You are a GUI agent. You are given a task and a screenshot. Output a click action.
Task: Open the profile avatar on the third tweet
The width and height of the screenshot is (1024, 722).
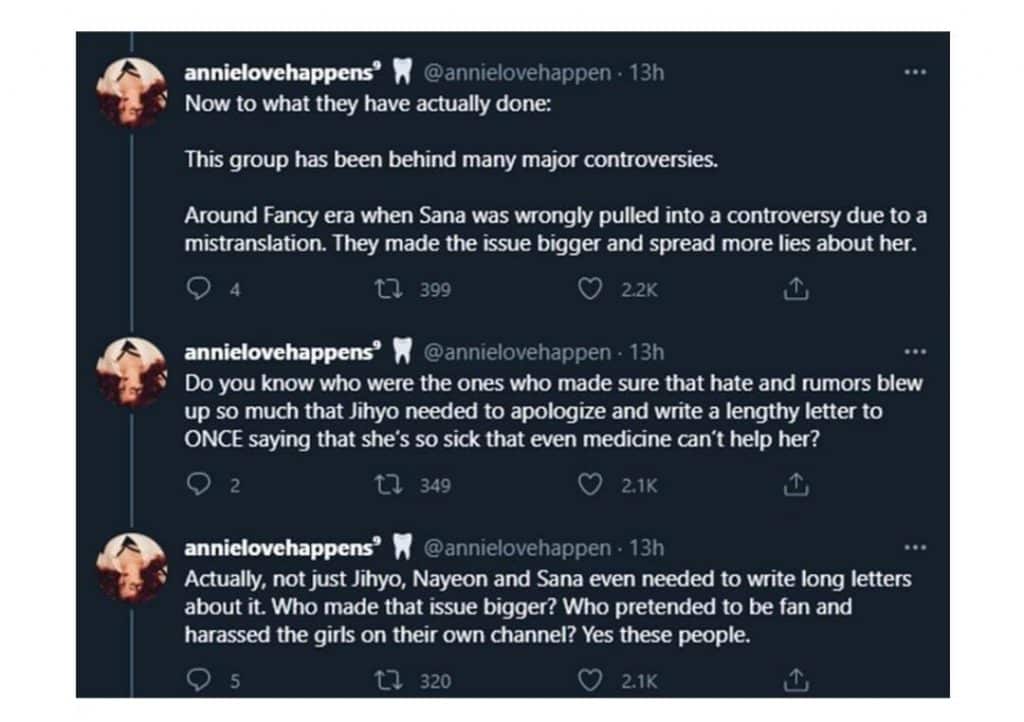[x=130, y=567]
